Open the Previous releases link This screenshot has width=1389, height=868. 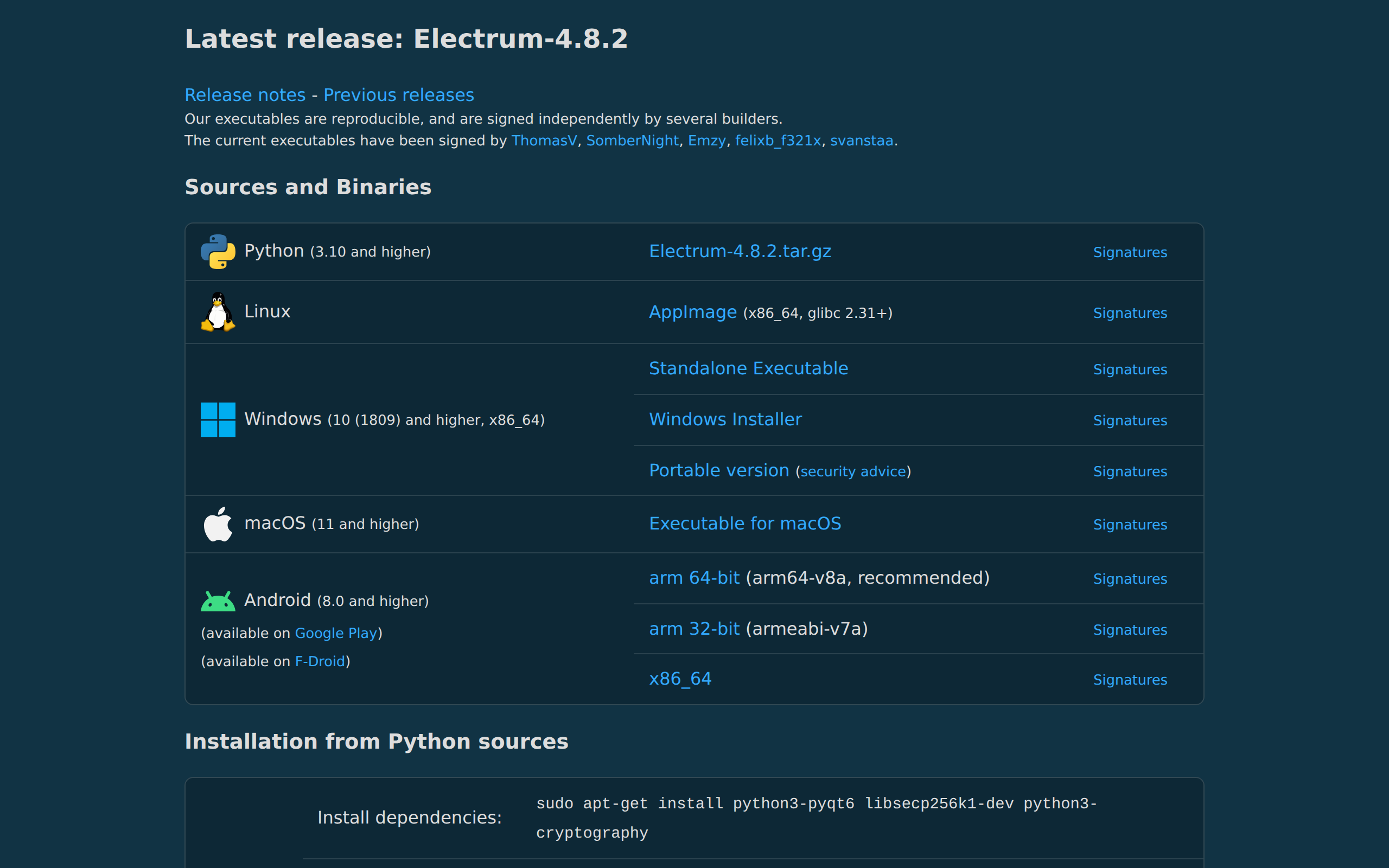(399, 95)
